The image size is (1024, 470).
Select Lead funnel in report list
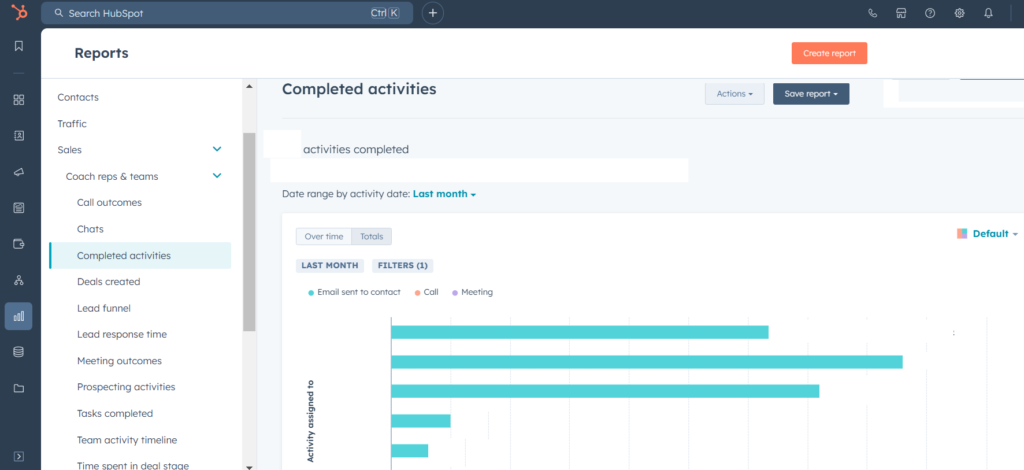coord(103,308)
